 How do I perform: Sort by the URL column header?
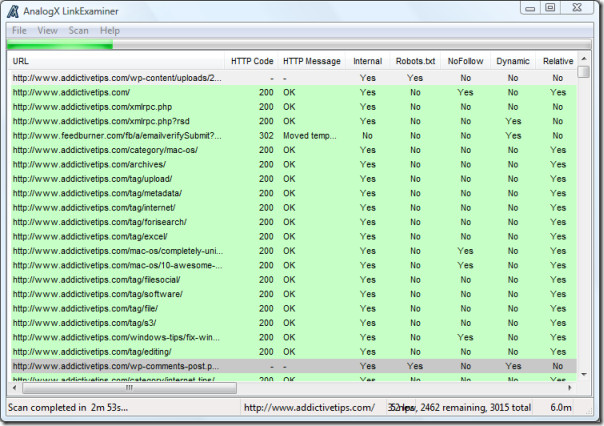click(x=116, y=61)
